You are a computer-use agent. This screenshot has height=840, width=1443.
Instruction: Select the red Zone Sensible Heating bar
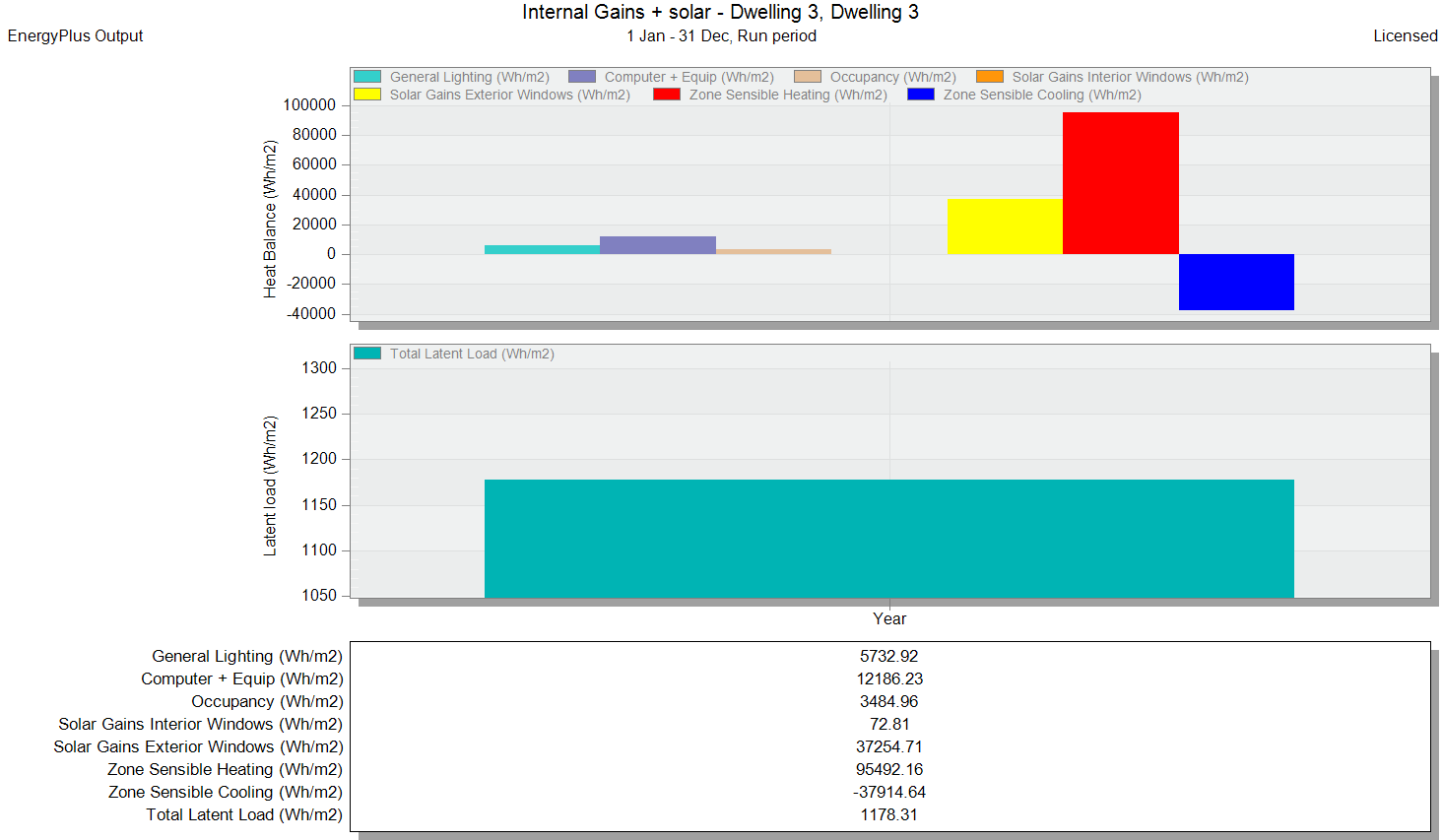tap(1121, 183)
